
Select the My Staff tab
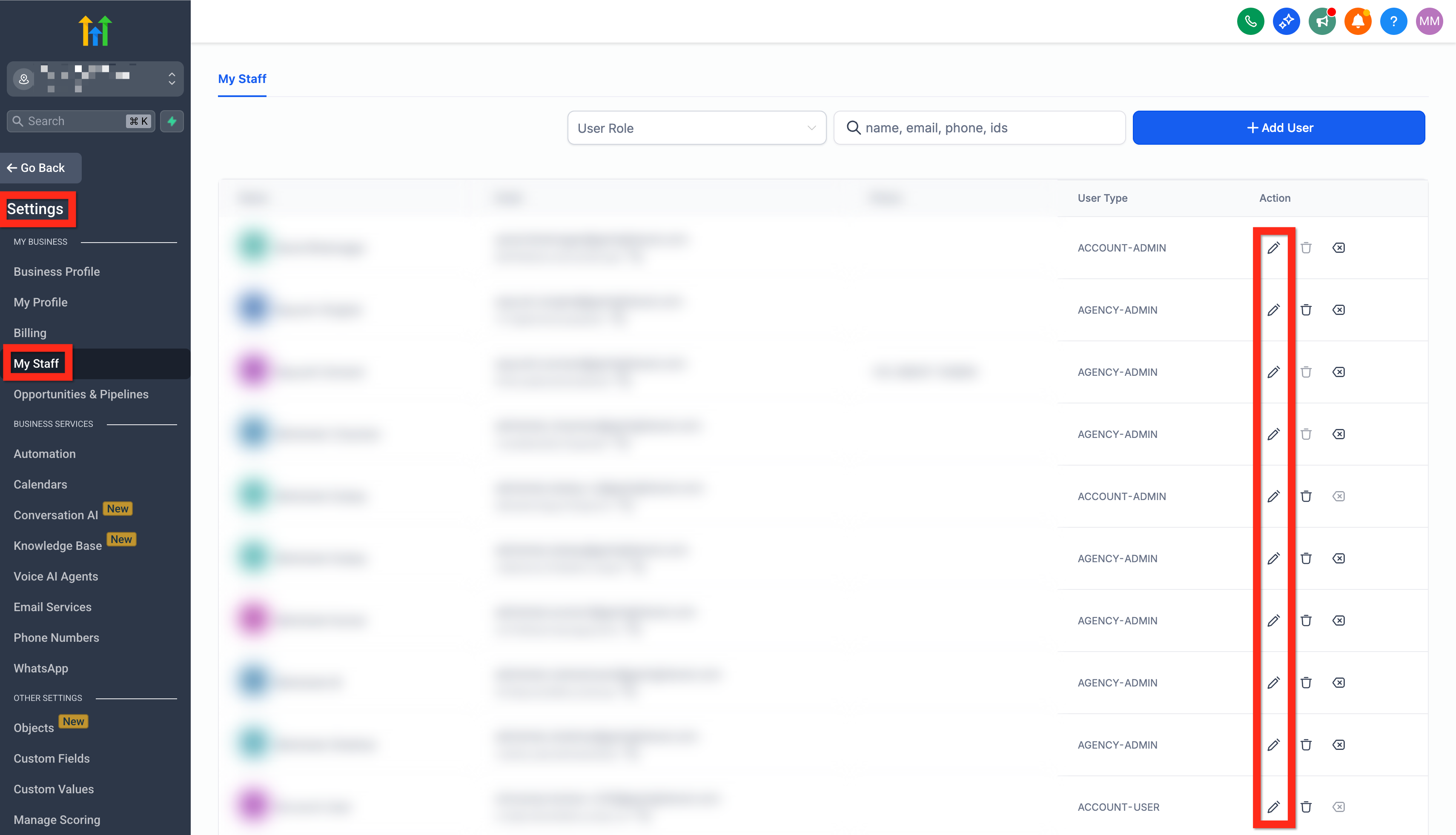click(241, 79)
